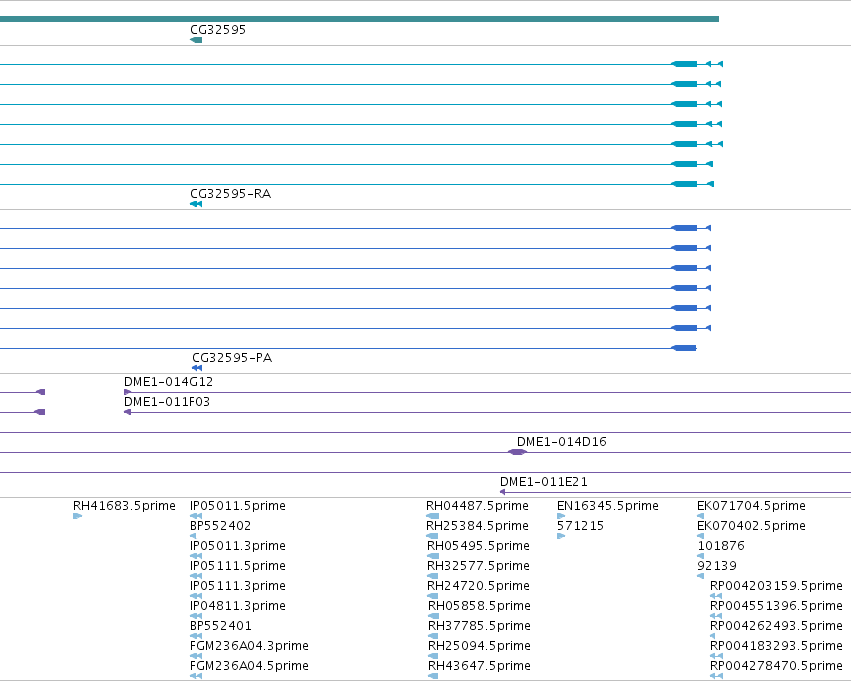Click RP004278470.5prime label
Image resolution: width=851 pixels, height=681 pixels.
pos(776,666)
